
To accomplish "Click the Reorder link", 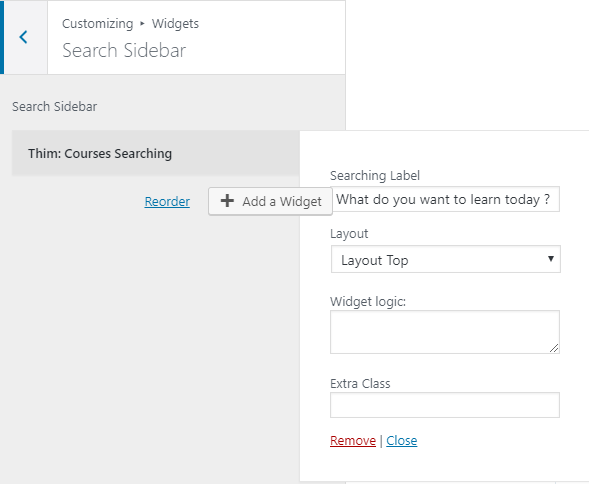I will [167, 201].
